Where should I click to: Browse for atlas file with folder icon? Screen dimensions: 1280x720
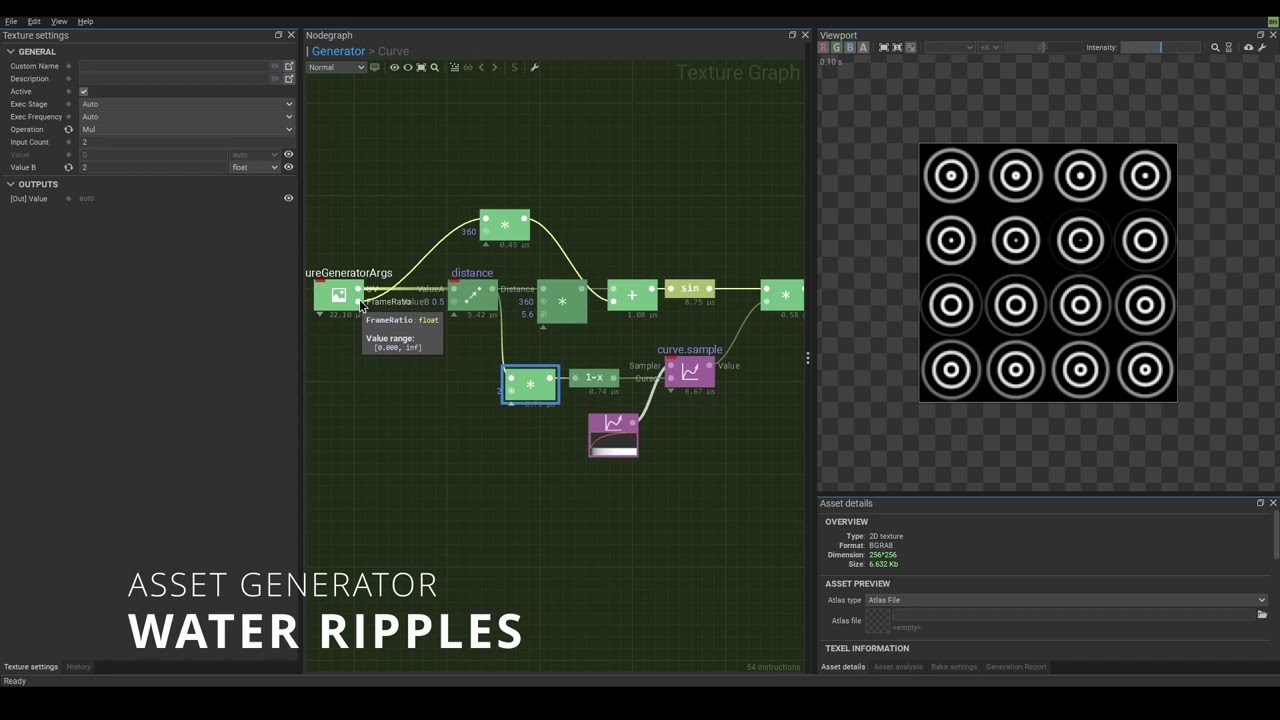[1262, 615]
